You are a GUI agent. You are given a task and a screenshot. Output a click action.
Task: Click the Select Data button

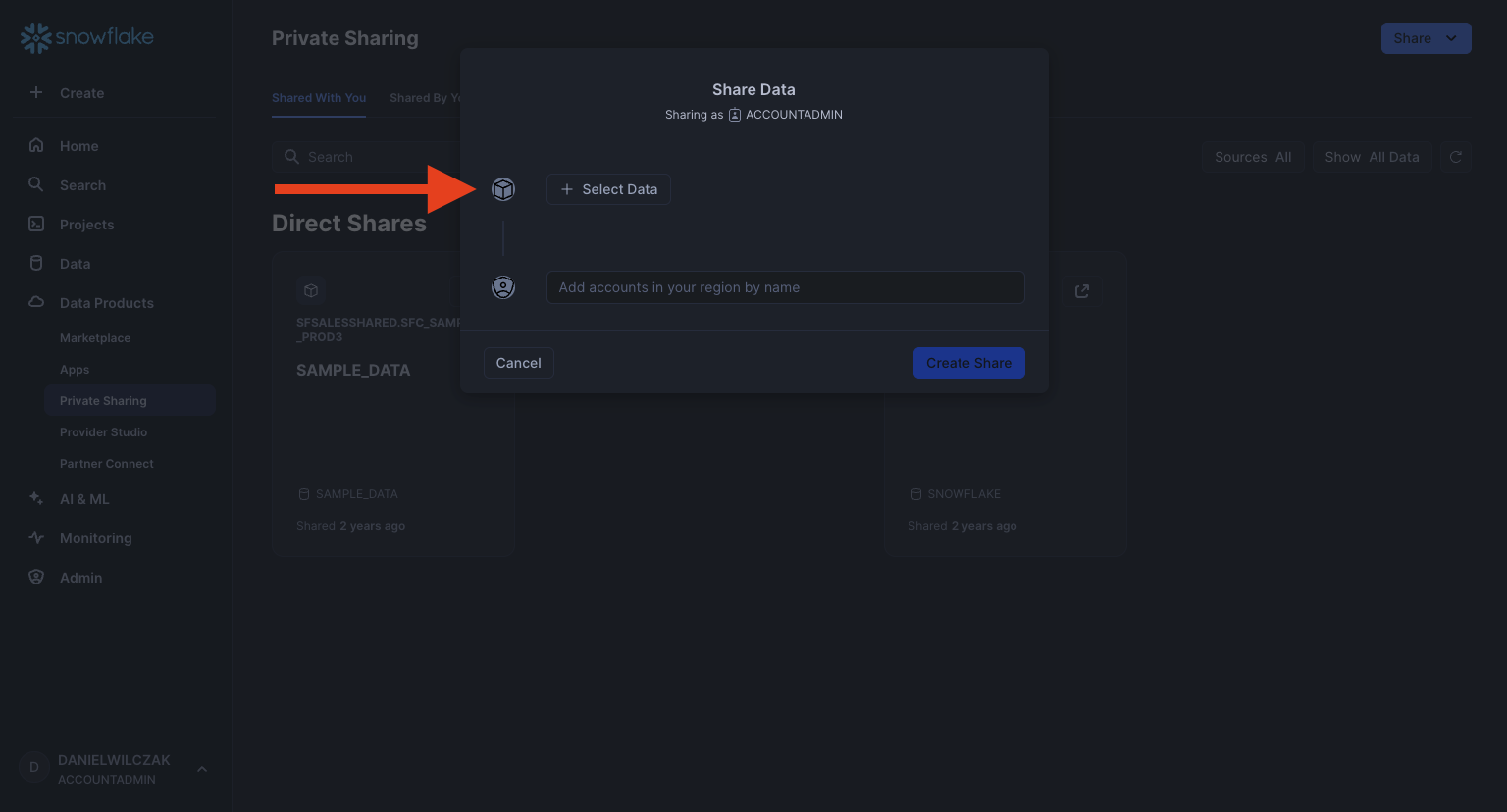click(x=608, y=189)
